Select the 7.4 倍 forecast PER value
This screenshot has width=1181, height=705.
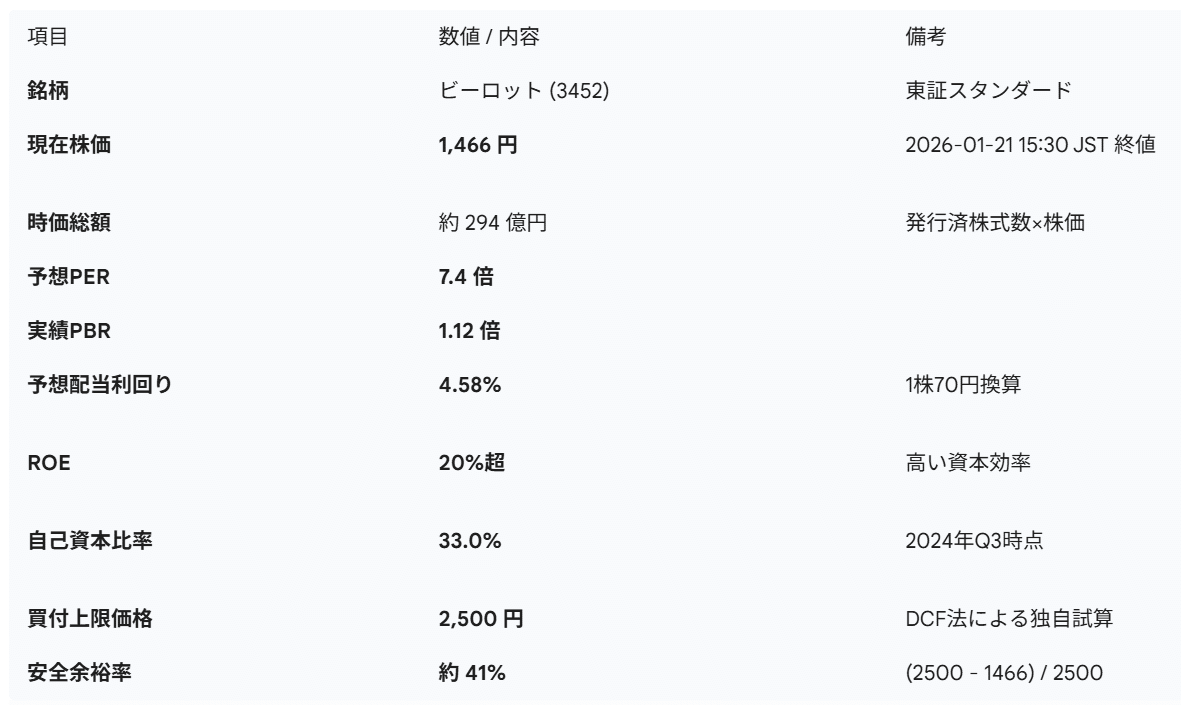[466, 277]
